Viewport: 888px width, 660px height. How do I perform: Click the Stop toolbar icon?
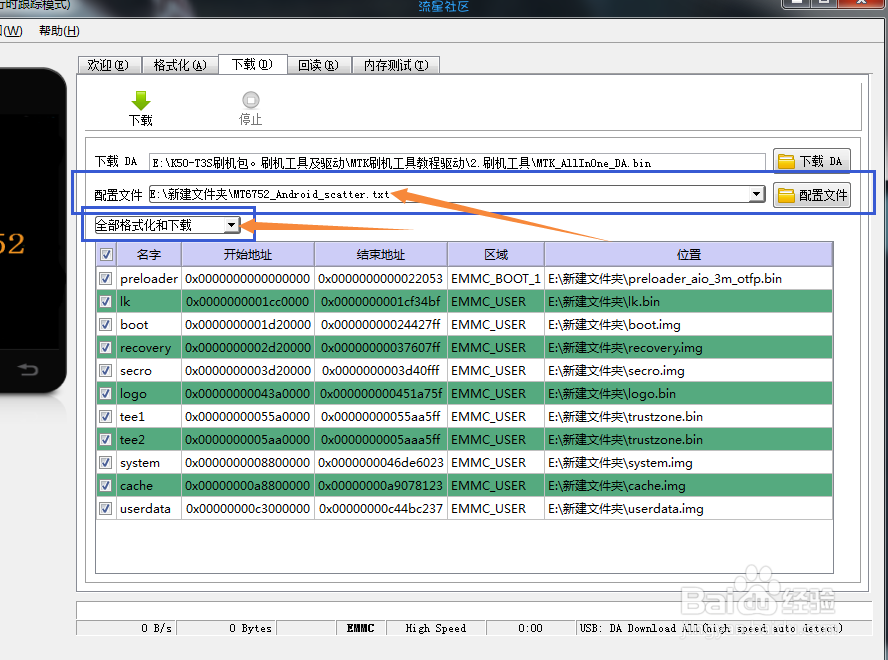click(x=250, y=101)
